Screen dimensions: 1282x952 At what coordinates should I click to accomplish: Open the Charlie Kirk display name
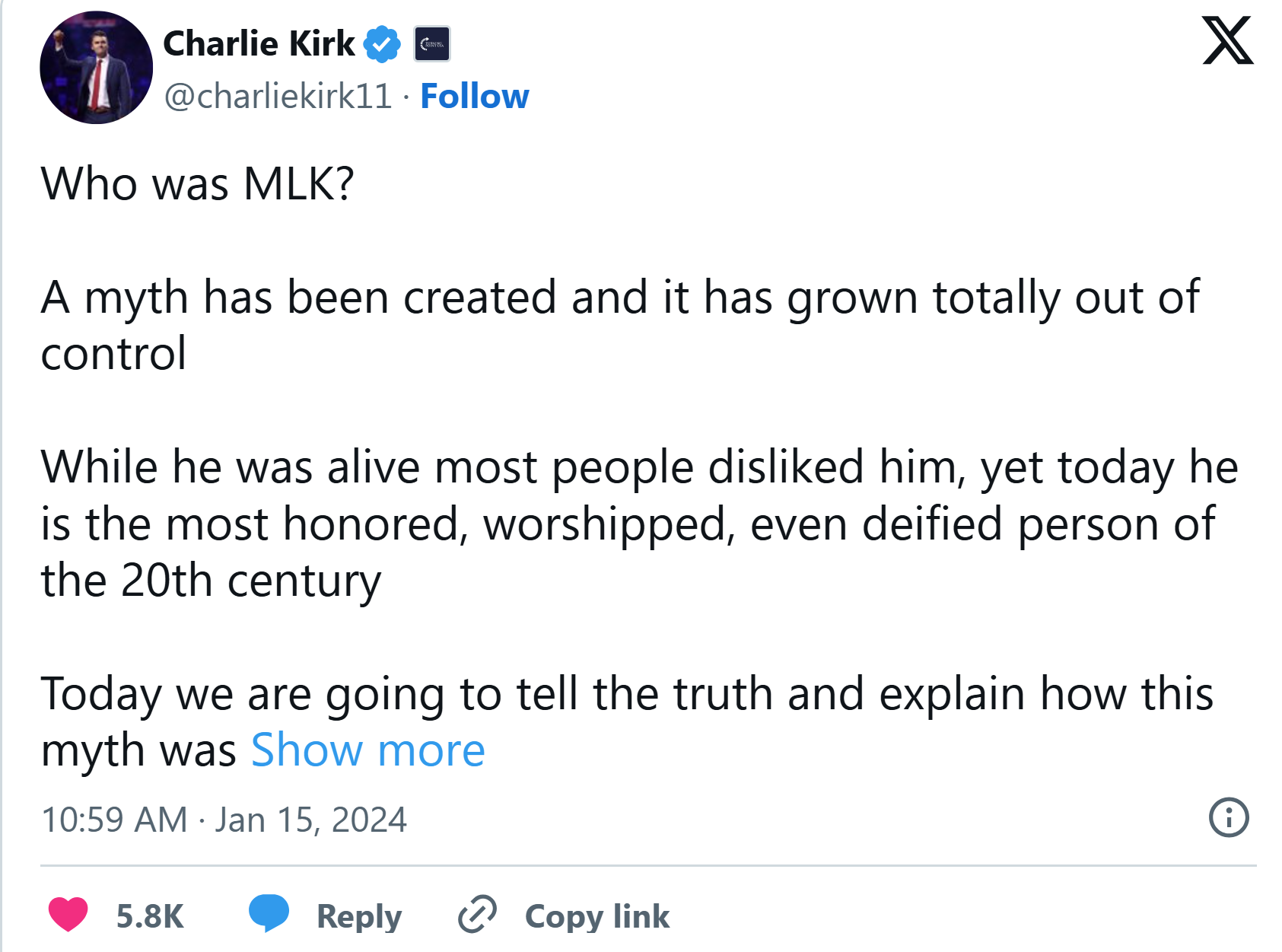(x=259, y=43)
